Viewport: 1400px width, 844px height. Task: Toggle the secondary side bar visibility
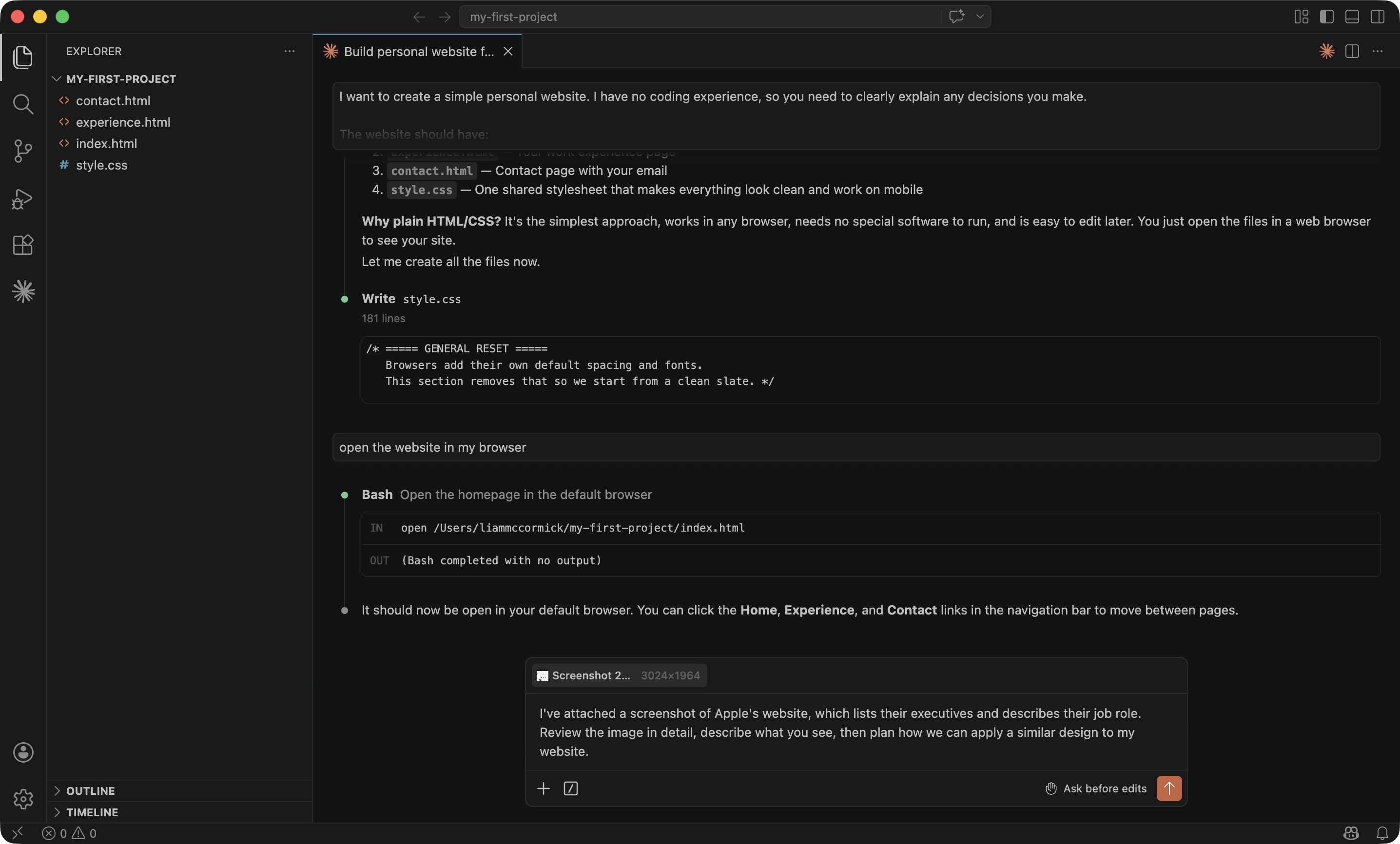[1377, 17]
